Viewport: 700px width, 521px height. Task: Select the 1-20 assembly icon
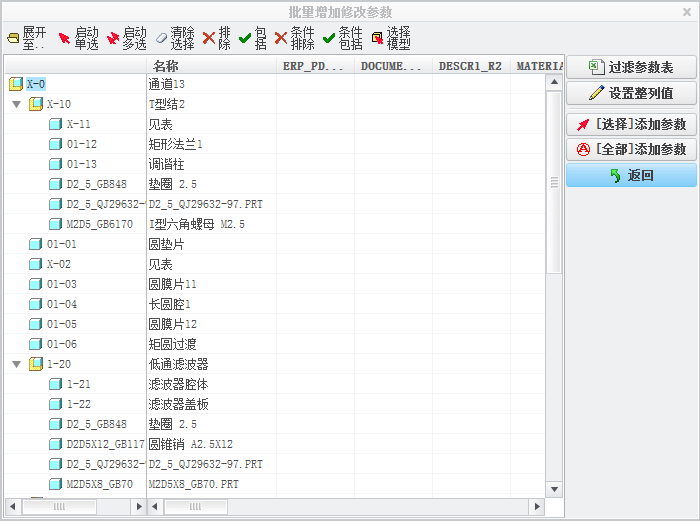pos(36,364)
